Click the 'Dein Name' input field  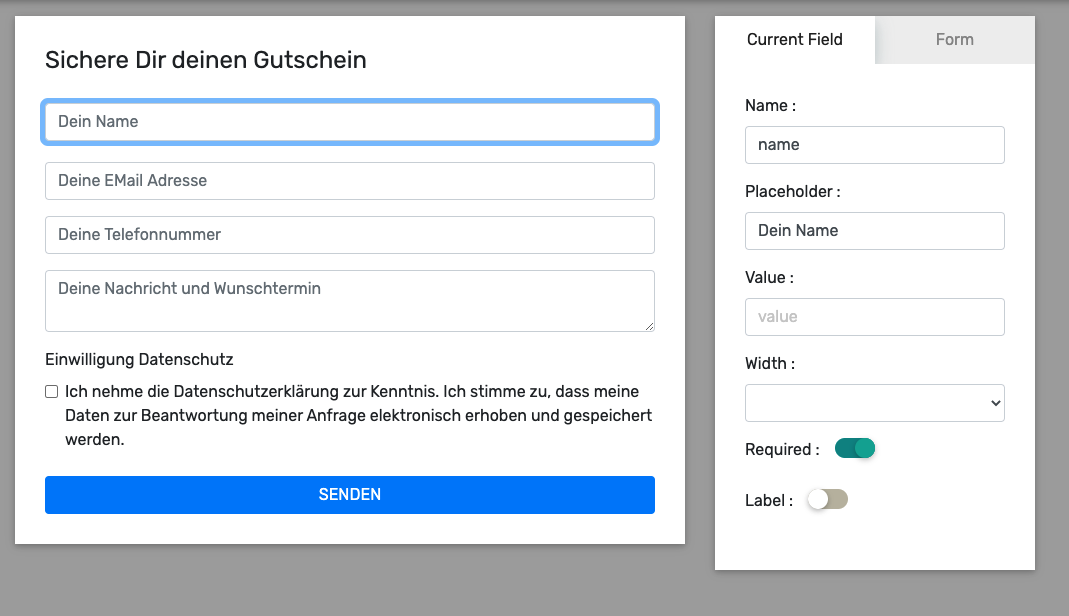click(x=349, y=122)
